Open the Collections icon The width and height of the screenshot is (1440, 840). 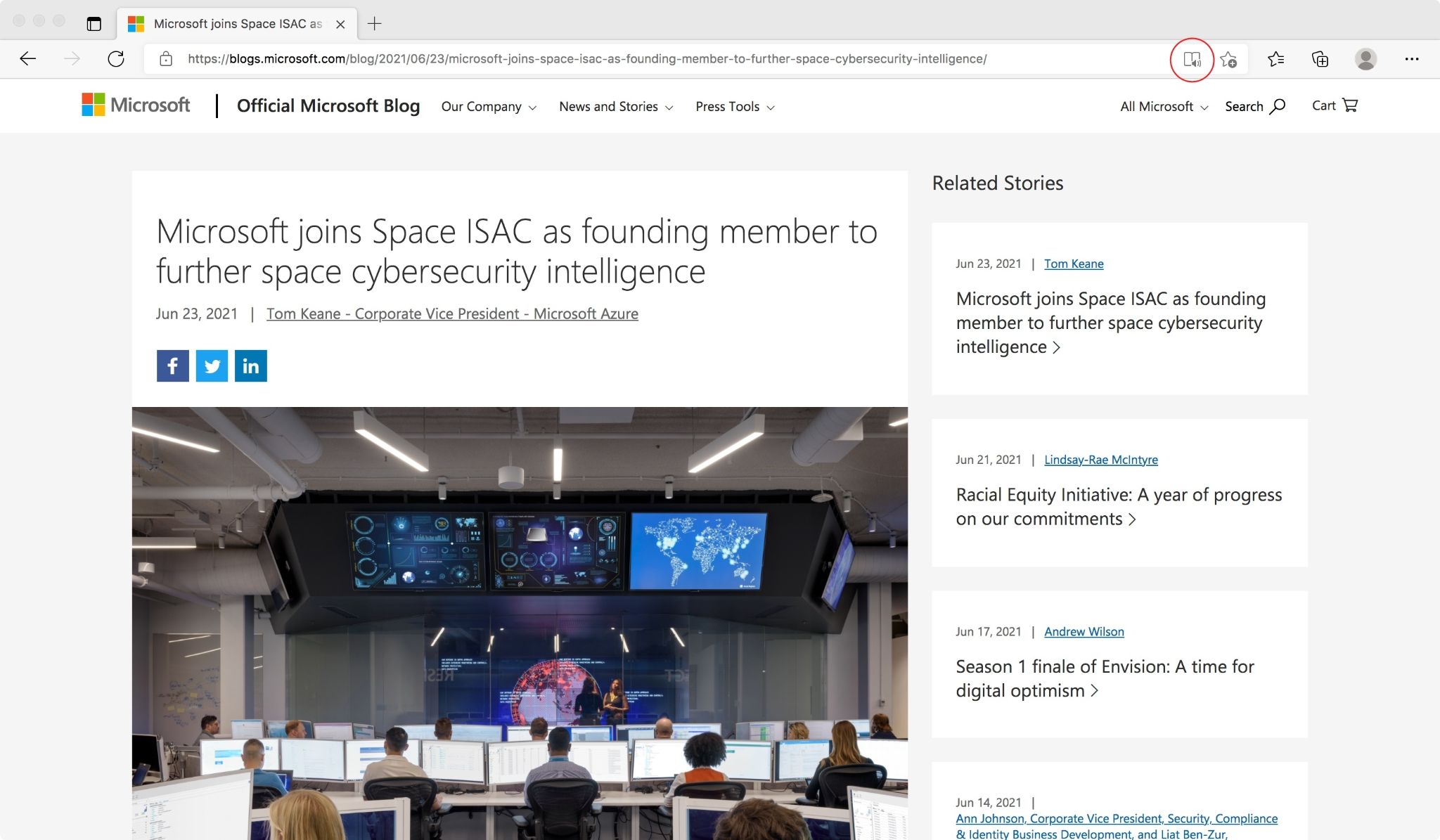[1320, 59]
